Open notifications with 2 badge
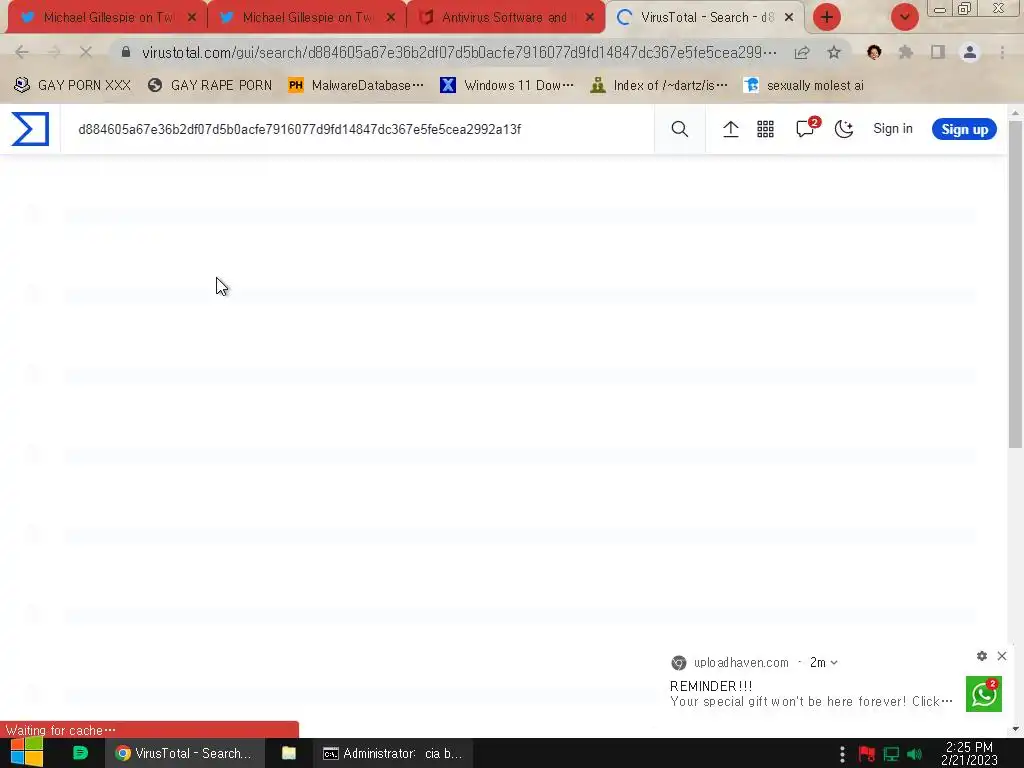Image resolution: width=1024 pixels, height=768 pixels. pos(807,127)
